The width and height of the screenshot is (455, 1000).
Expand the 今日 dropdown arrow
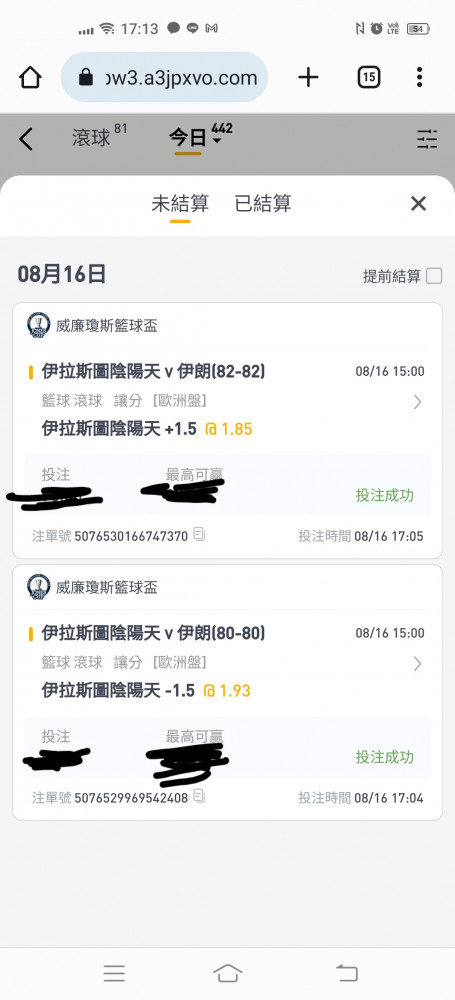click(x=217, y=141)
